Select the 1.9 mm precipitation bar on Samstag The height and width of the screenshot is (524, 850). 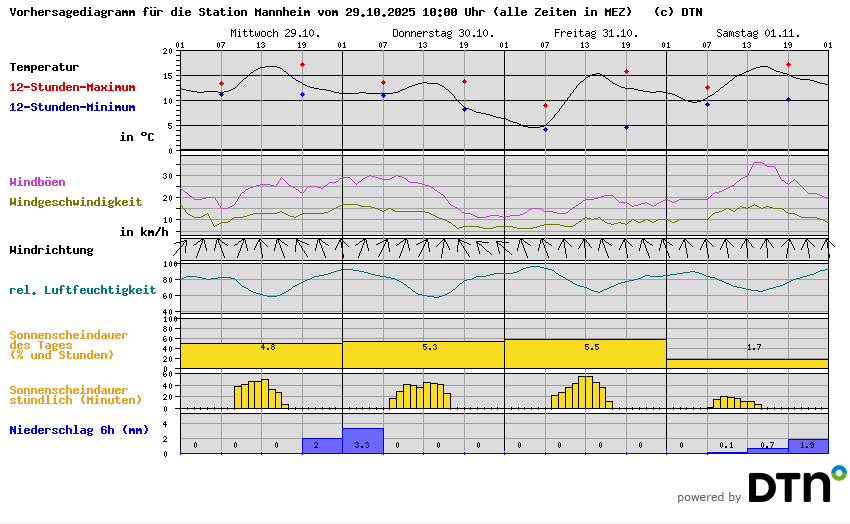click(808, 446)
